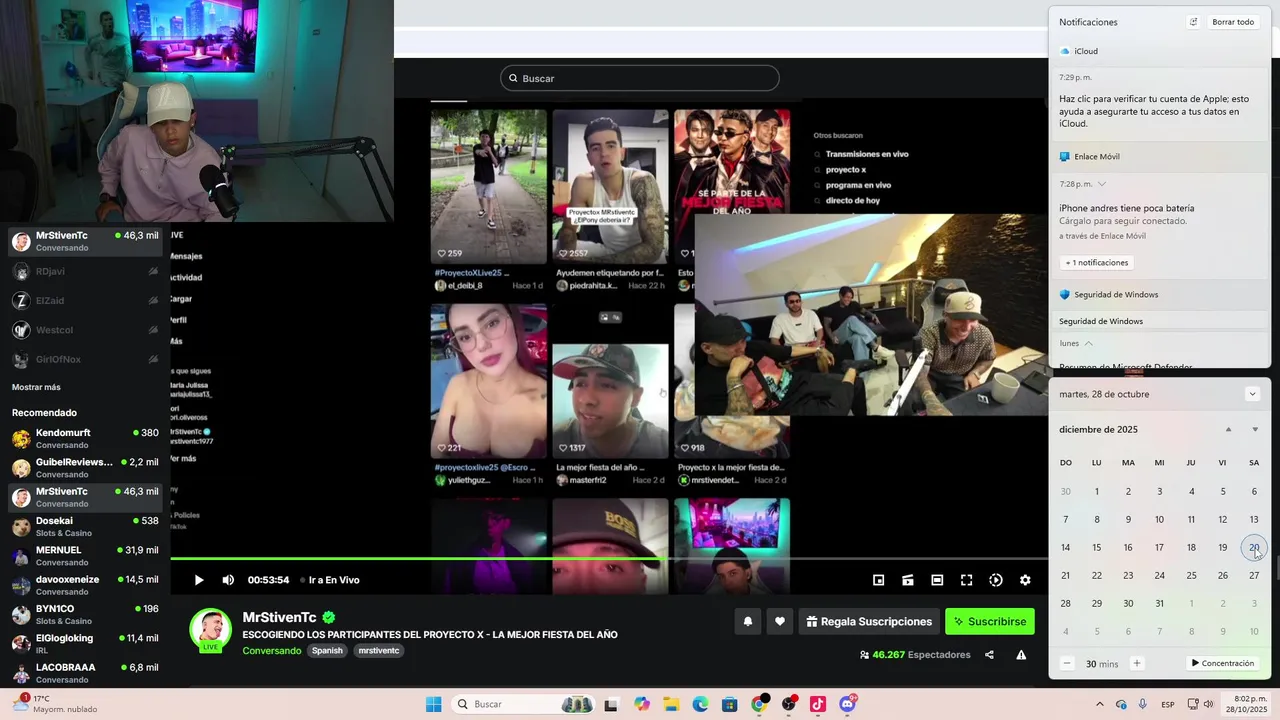This screenshot has height=720, width=1280.
Task: Open ElZaid in followed channels sidebar
Action: pyautogui.click(x=85, y=300)
